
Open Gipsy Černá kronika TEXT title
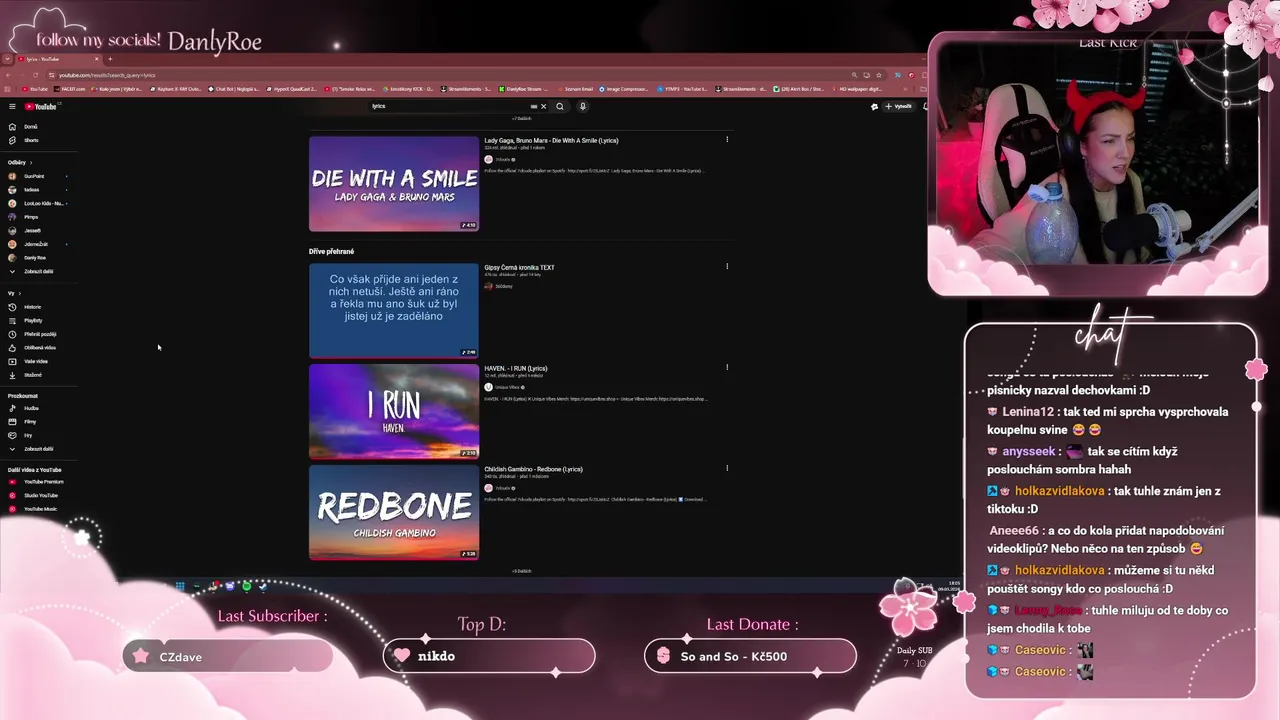coord(519,268)
